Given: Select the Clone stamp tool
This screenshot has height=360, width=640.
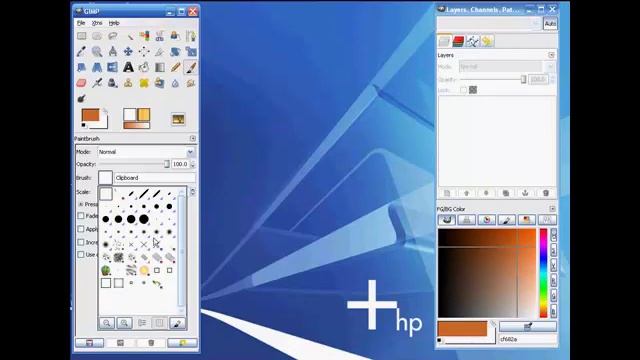Looking at the screenshot, I should coord(129,83).
